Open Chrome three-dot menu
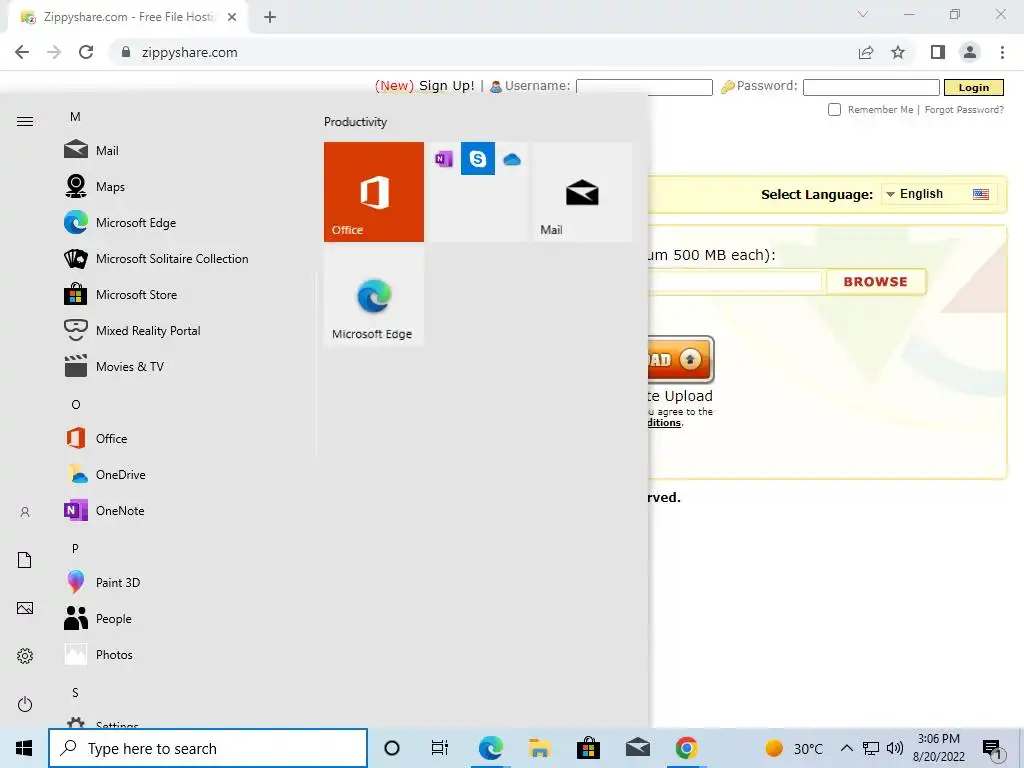This screenshot has height=768, width=1024. tap(1002, 52)
